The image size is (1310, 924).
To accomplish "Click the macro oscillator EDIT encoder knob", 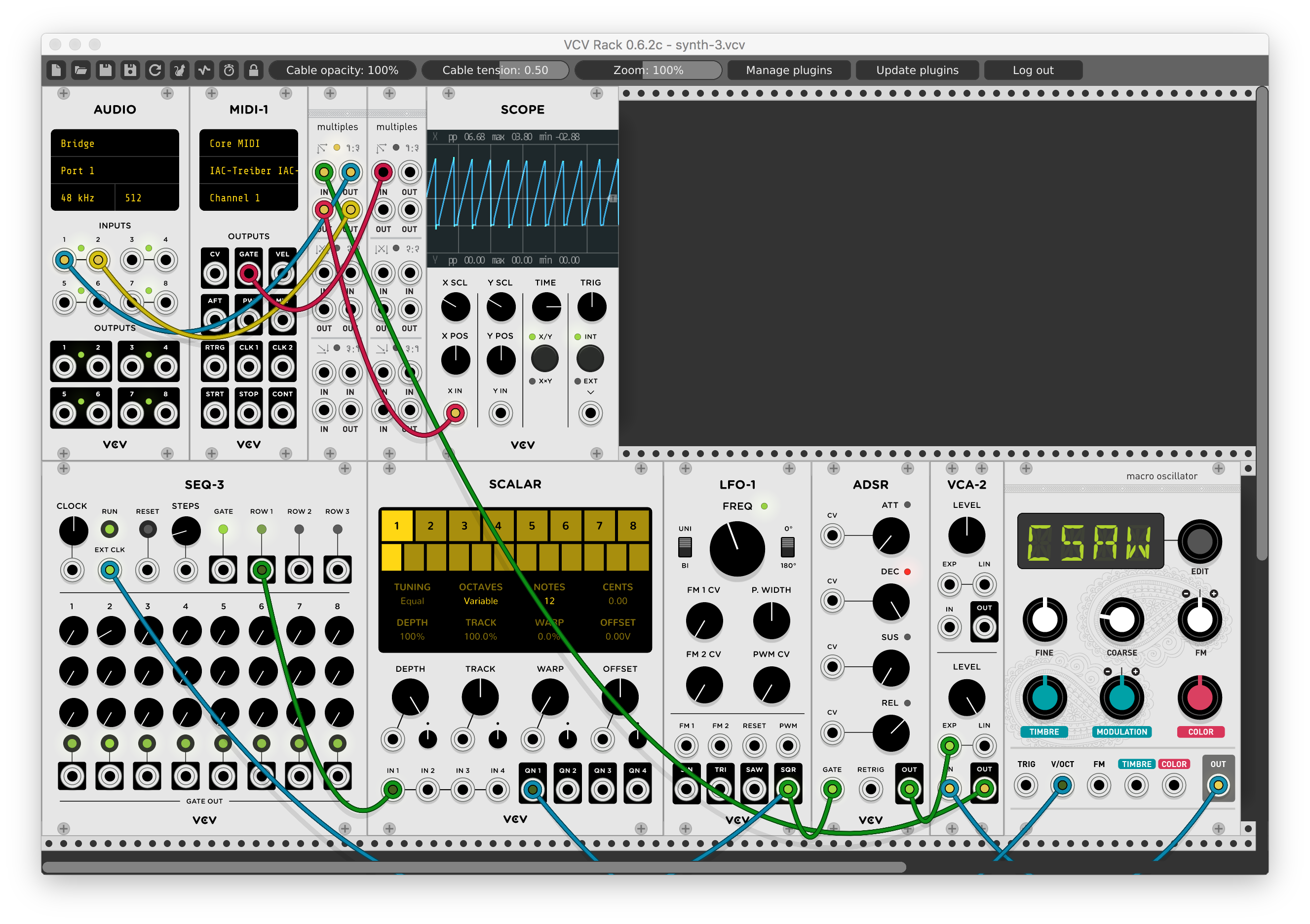I will [1199, 541].
